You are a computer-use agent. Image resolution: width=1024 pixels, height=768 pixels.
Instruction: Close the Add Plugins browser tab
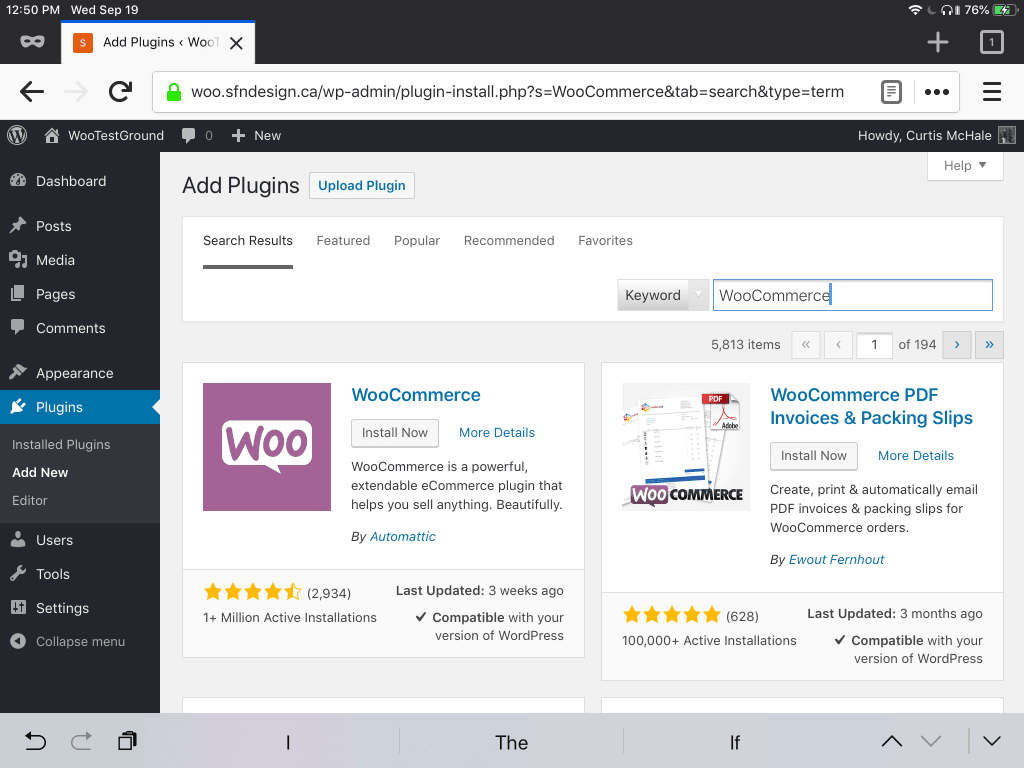point(236,43)
